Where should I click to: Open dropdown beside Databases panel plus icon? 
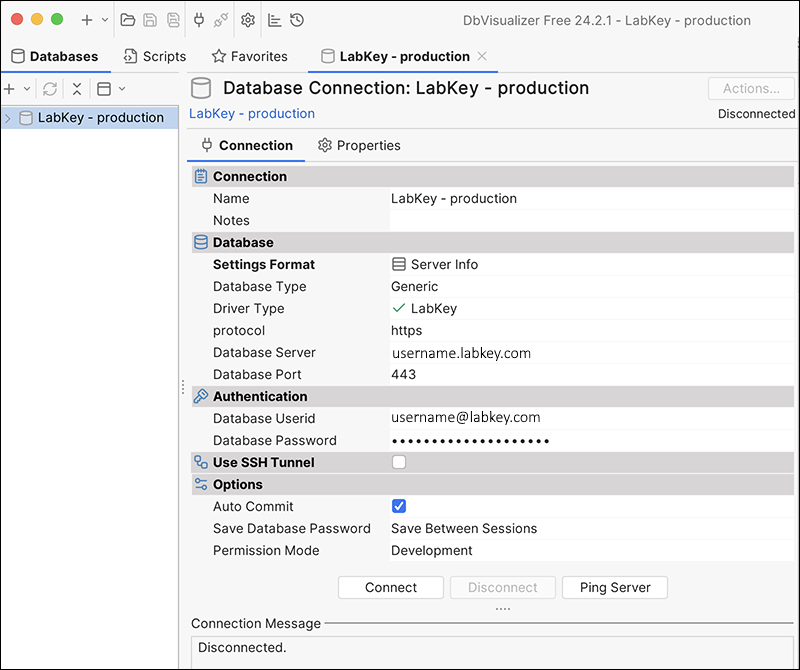click(x=27, y=89)
